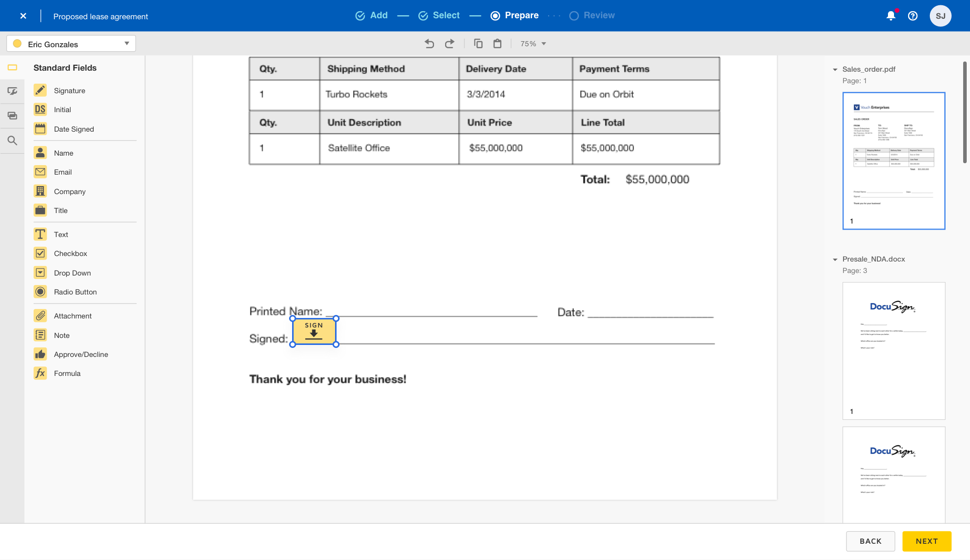Click the "Thank you for your business!" text
The height and width of the screenshot is (560, 970).
(328, 379)
